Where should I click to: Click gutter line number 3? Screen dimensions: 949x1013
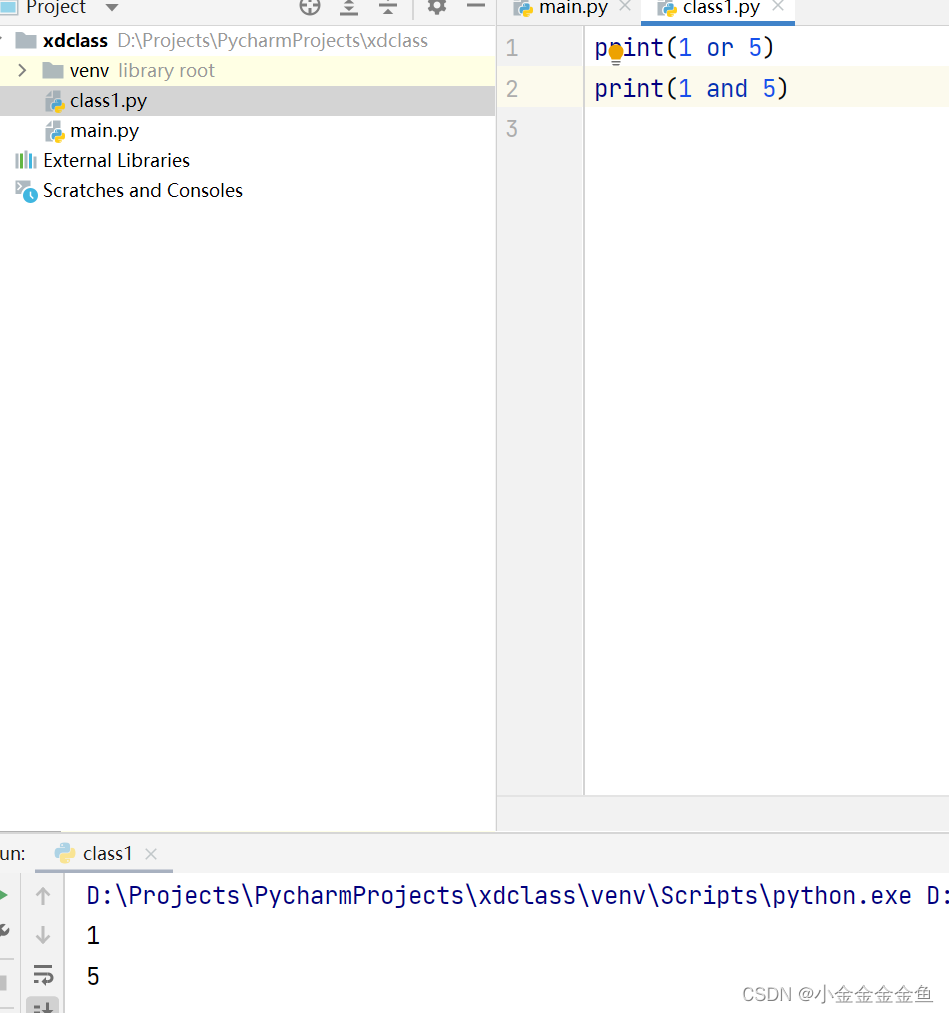coord(512,129)
